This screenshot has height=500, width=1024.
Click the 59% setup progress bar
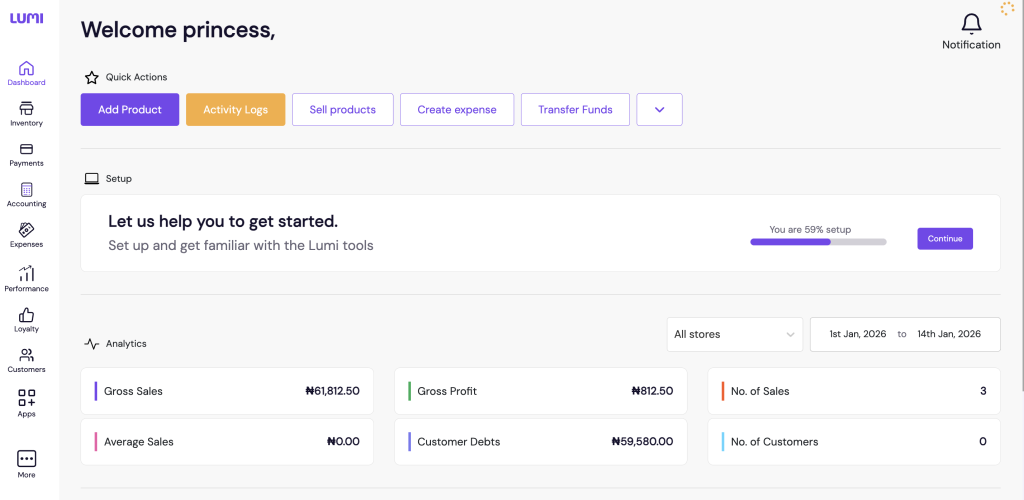[x=818, y=241]
